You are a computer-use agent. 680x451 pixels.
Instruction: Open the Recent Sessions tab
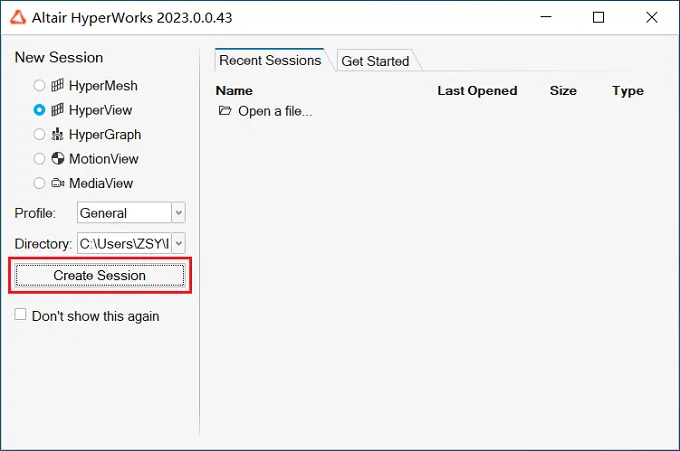click(x=270, y=60)
